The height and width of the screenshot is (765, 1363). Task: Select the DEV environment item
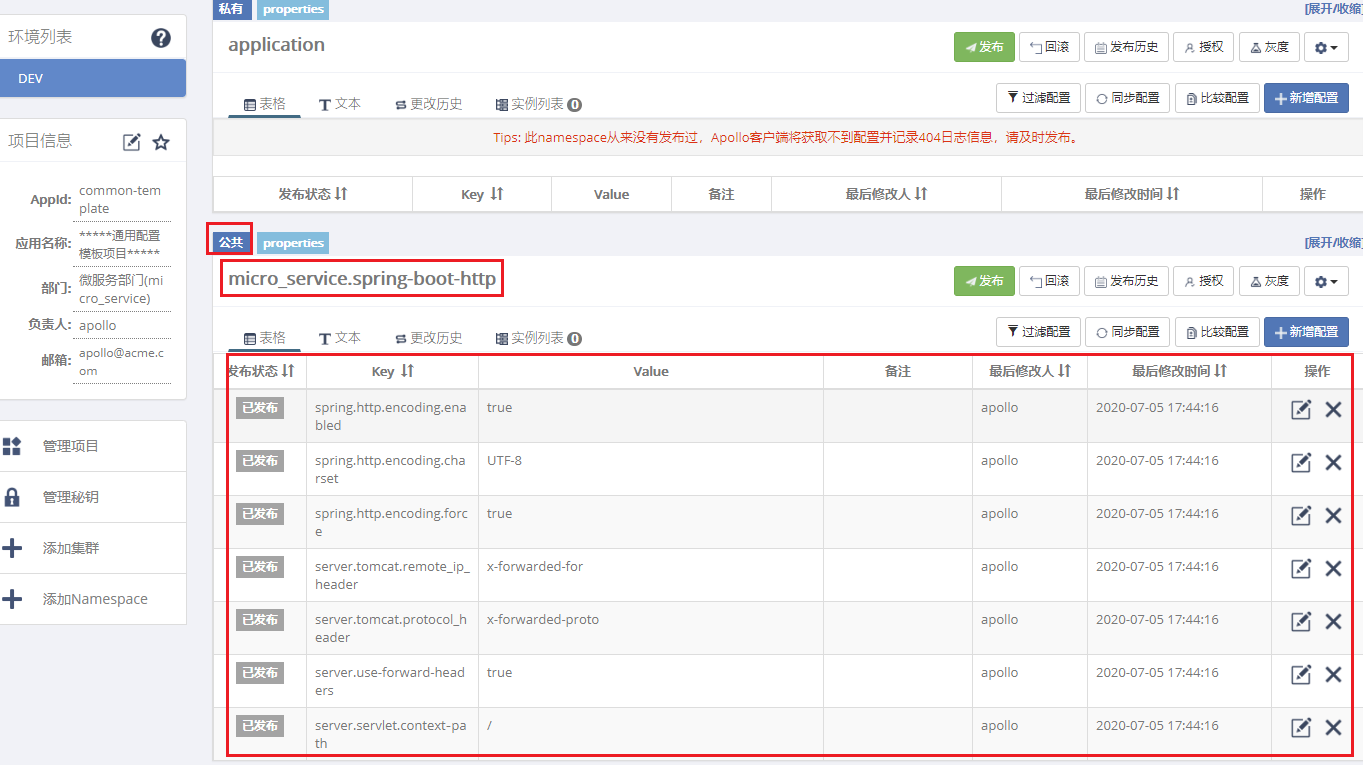(92, 78)
